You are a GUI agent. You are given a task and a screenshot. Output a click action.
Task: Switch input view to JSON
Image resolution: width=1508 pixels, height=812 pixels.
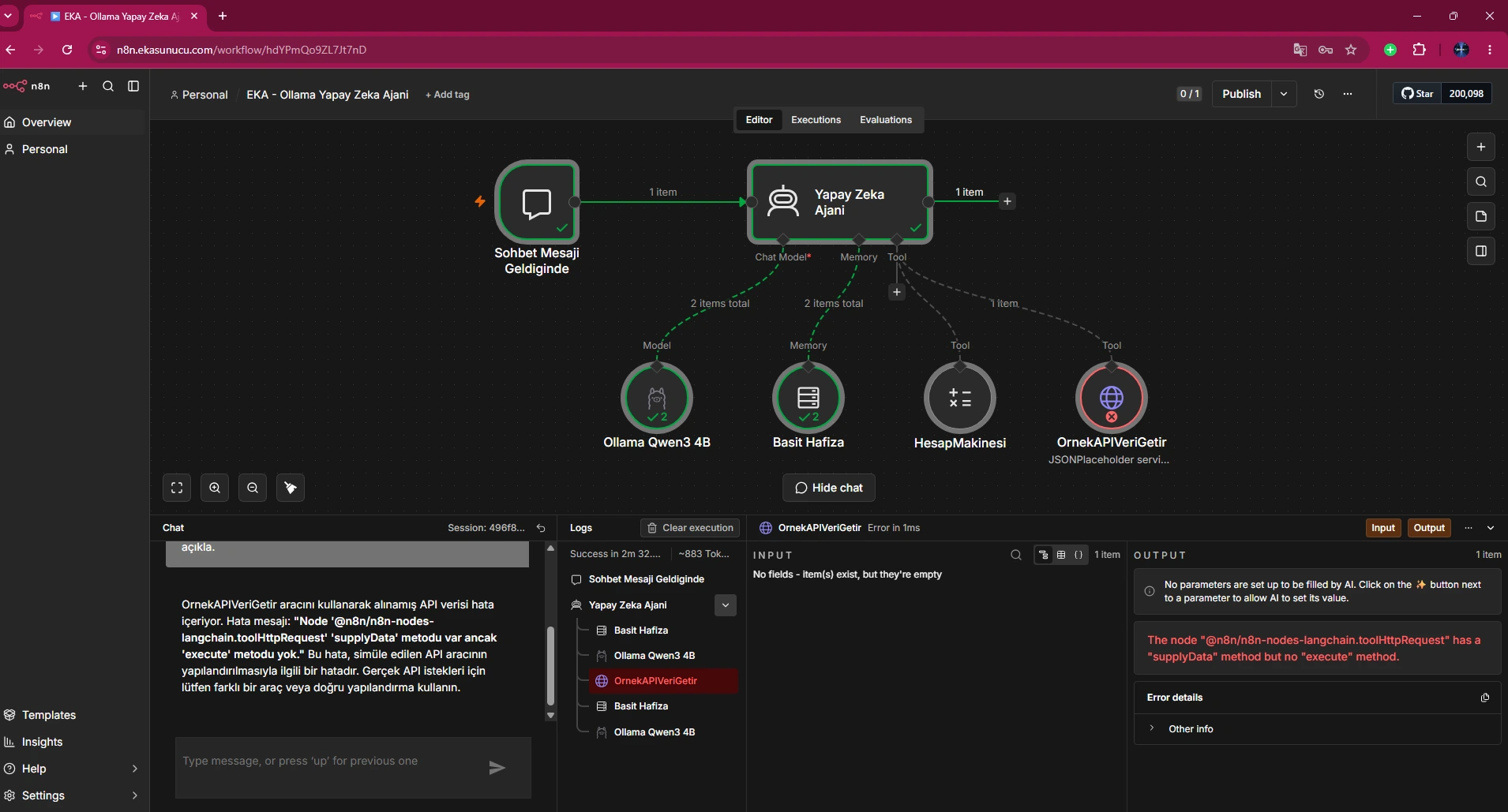point(1078,555)
